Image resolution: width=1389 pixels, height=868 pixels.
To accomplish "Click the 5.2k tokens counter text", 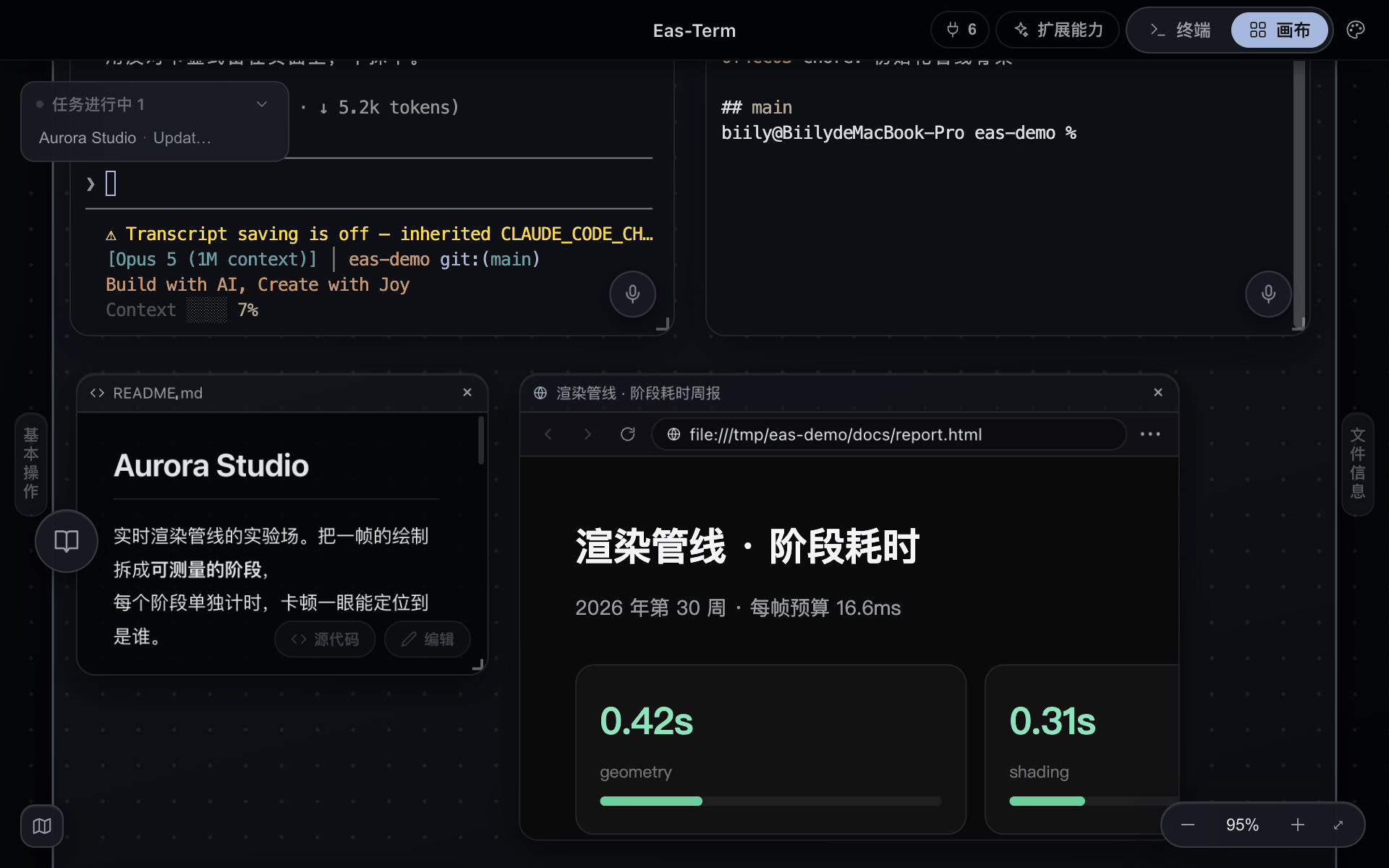I will [x=398, y=107].
